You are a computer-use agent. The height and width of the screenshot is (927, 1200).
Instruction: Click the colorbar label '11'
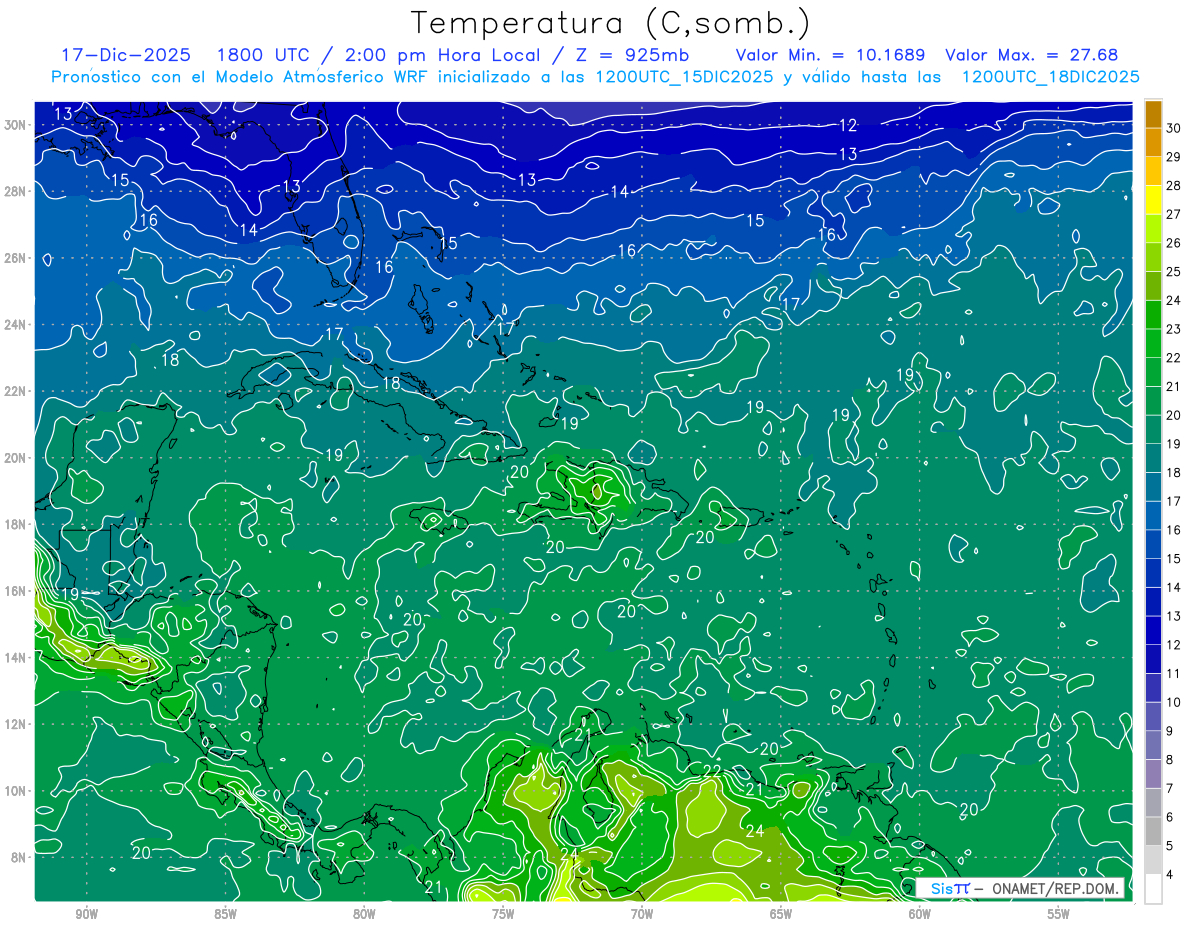pyautogui.click(x=1173, y=673)
